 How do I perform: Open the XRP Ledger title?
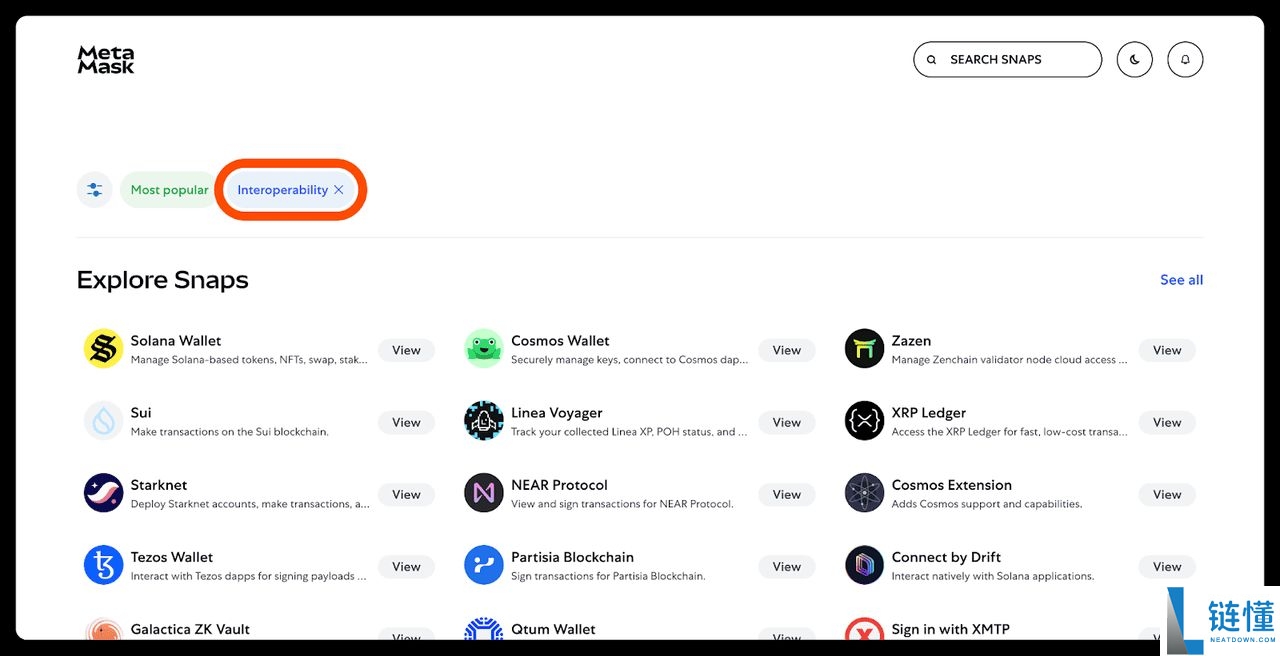tap(929, 413)
